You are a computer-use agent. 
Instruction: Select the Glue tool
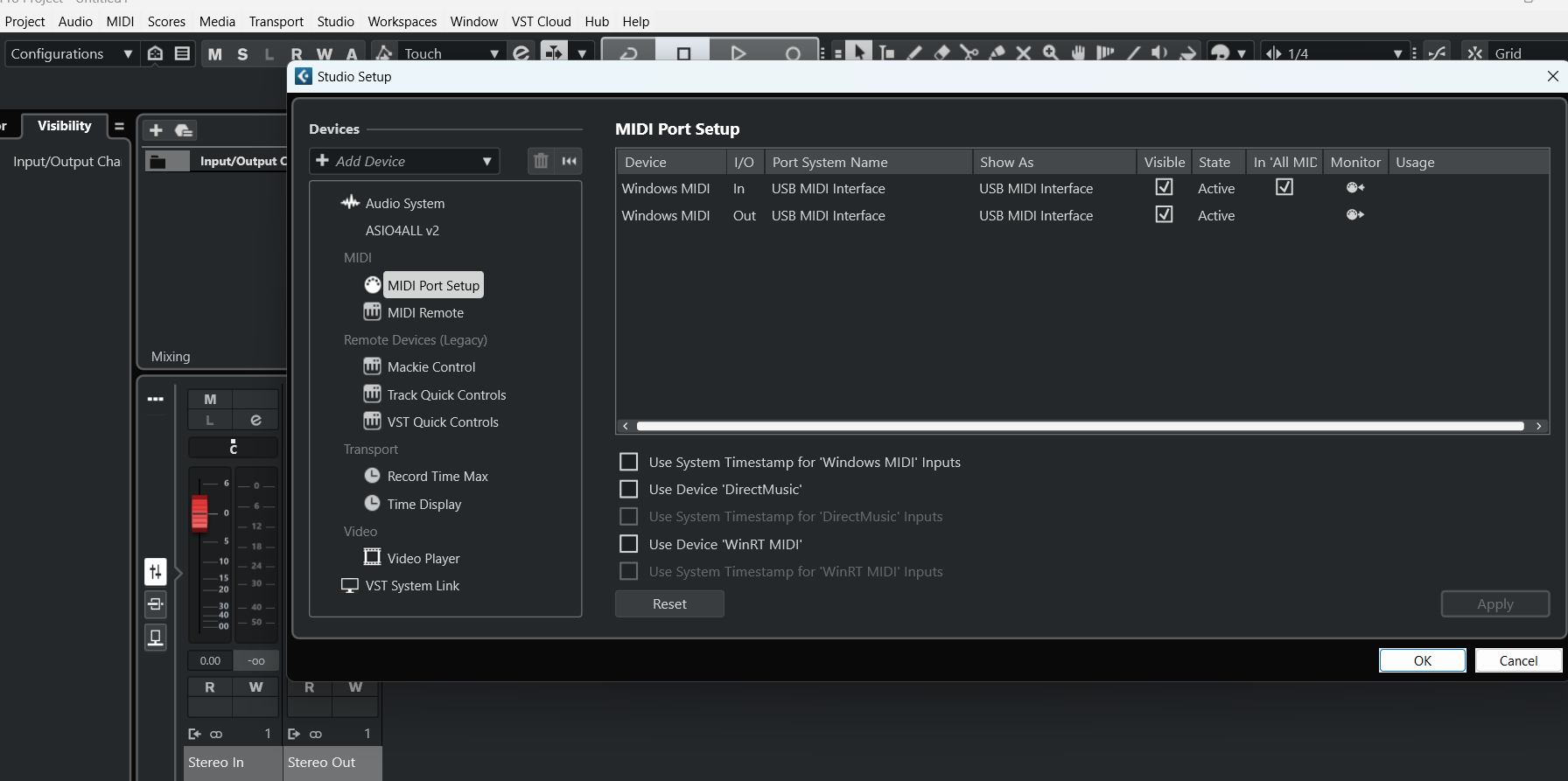pyautogui.click(x=997, y=52)
